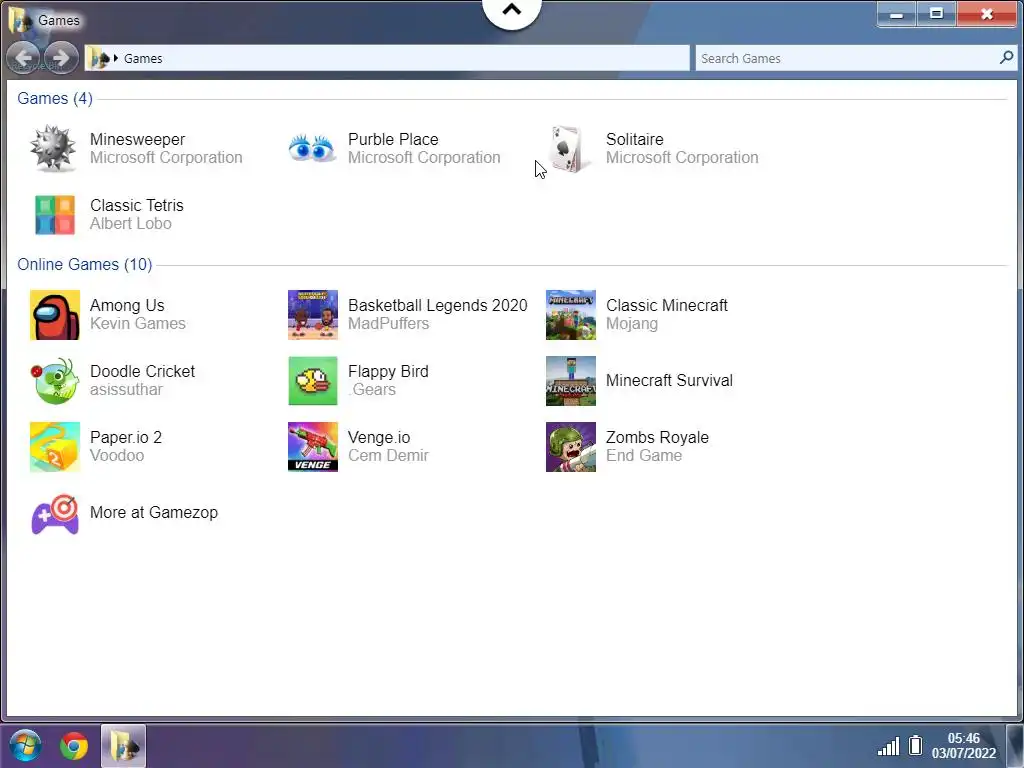This screenshot has width=1024, height=768.
Task: Open the Zombs Royale soldier icon
Action: pyautogui.click(x=571, y=447)
